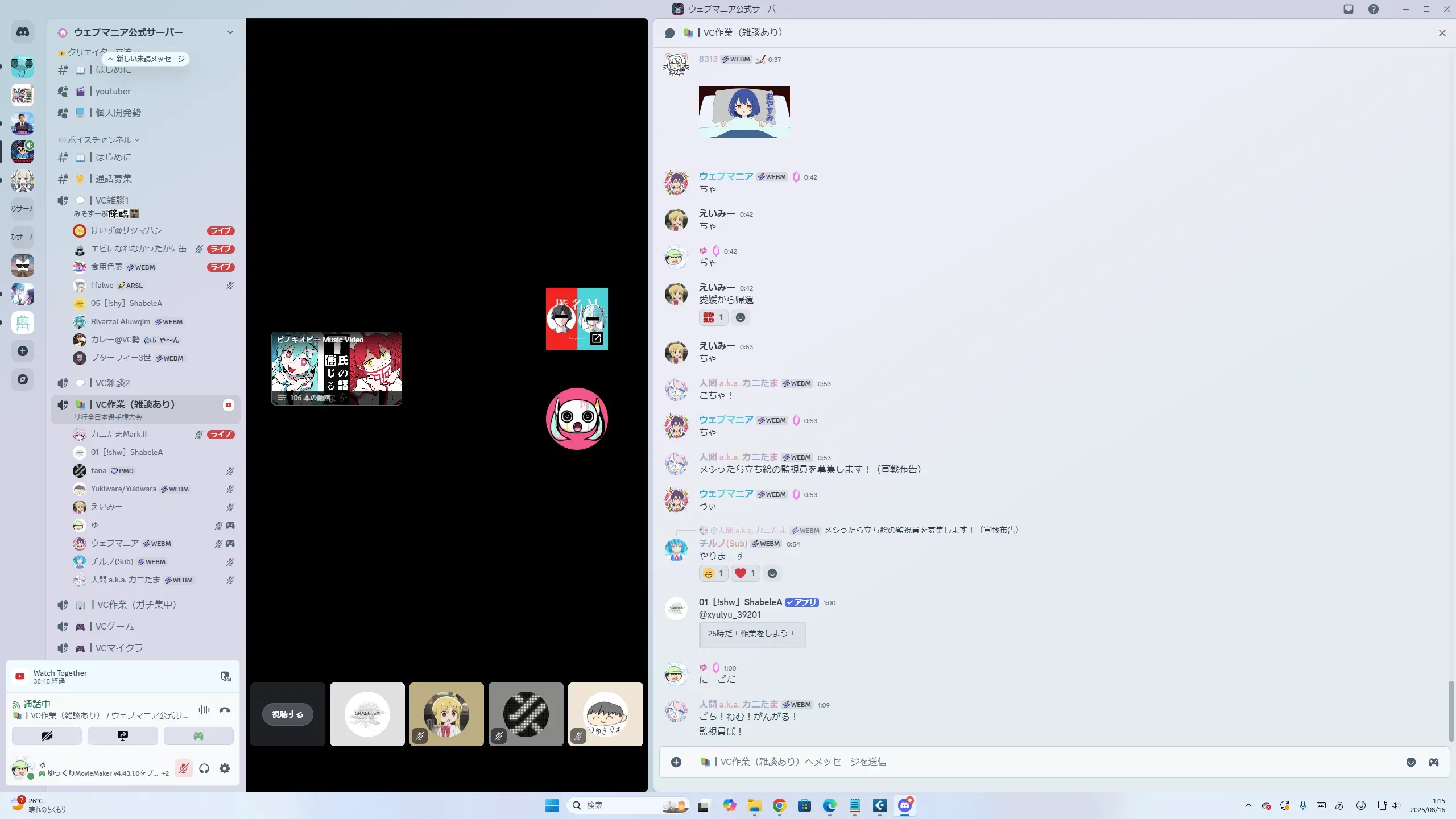Viewport: 1456px width, 819px height.
Task: Open Discord direct messages home icon
Action: pyautogui.click(x=23, y=32)
